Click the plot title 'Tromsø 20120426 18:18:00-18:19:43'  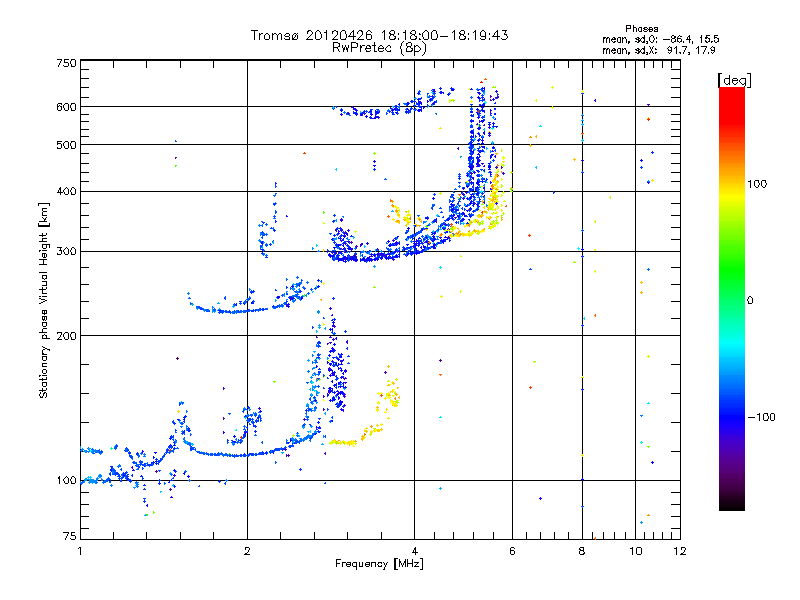(x=379, y=35)
